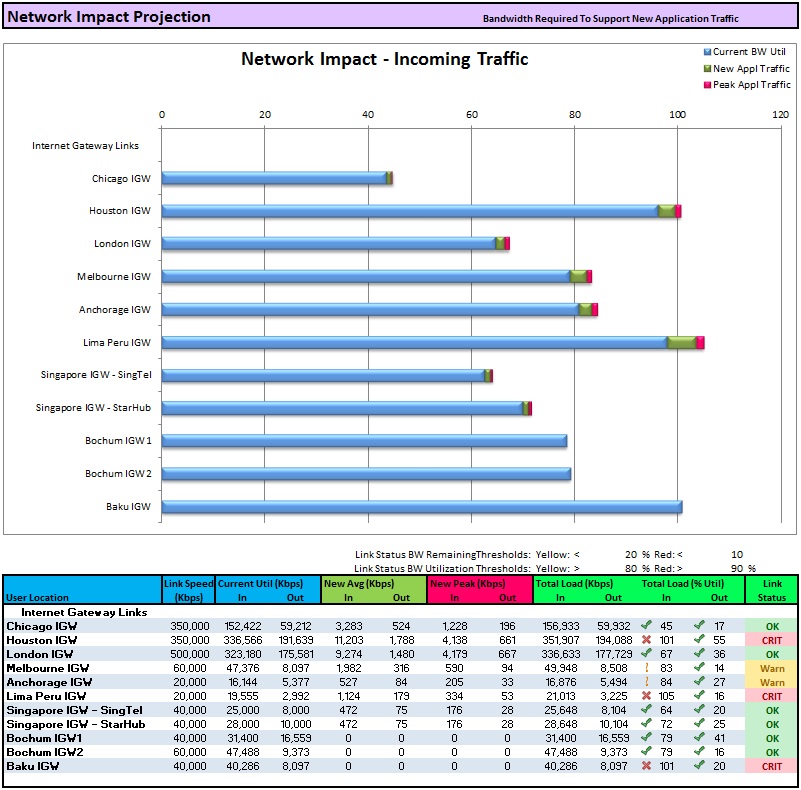The image size is (801, 790).
Task: Select the yellow warning icon for Anchorage IGW
Action: click(646, 682)
